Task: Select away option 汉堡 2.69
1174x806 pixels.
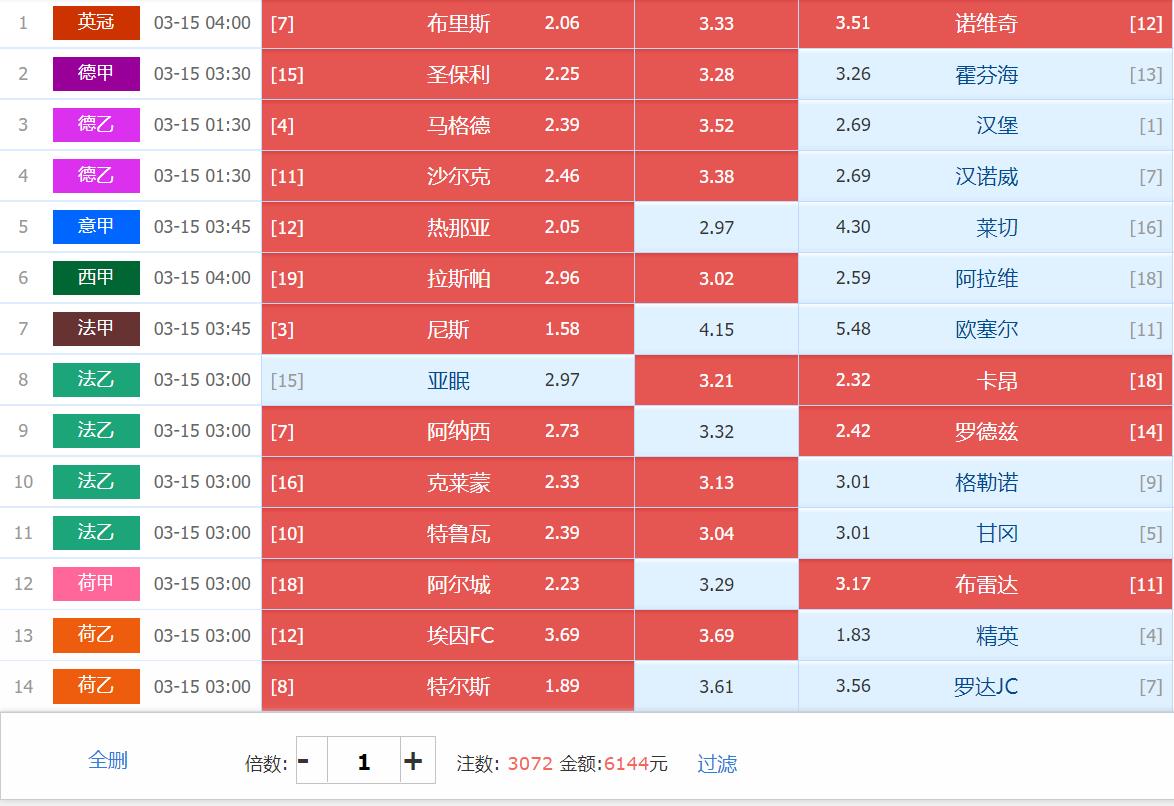Action: coord(986,125)
